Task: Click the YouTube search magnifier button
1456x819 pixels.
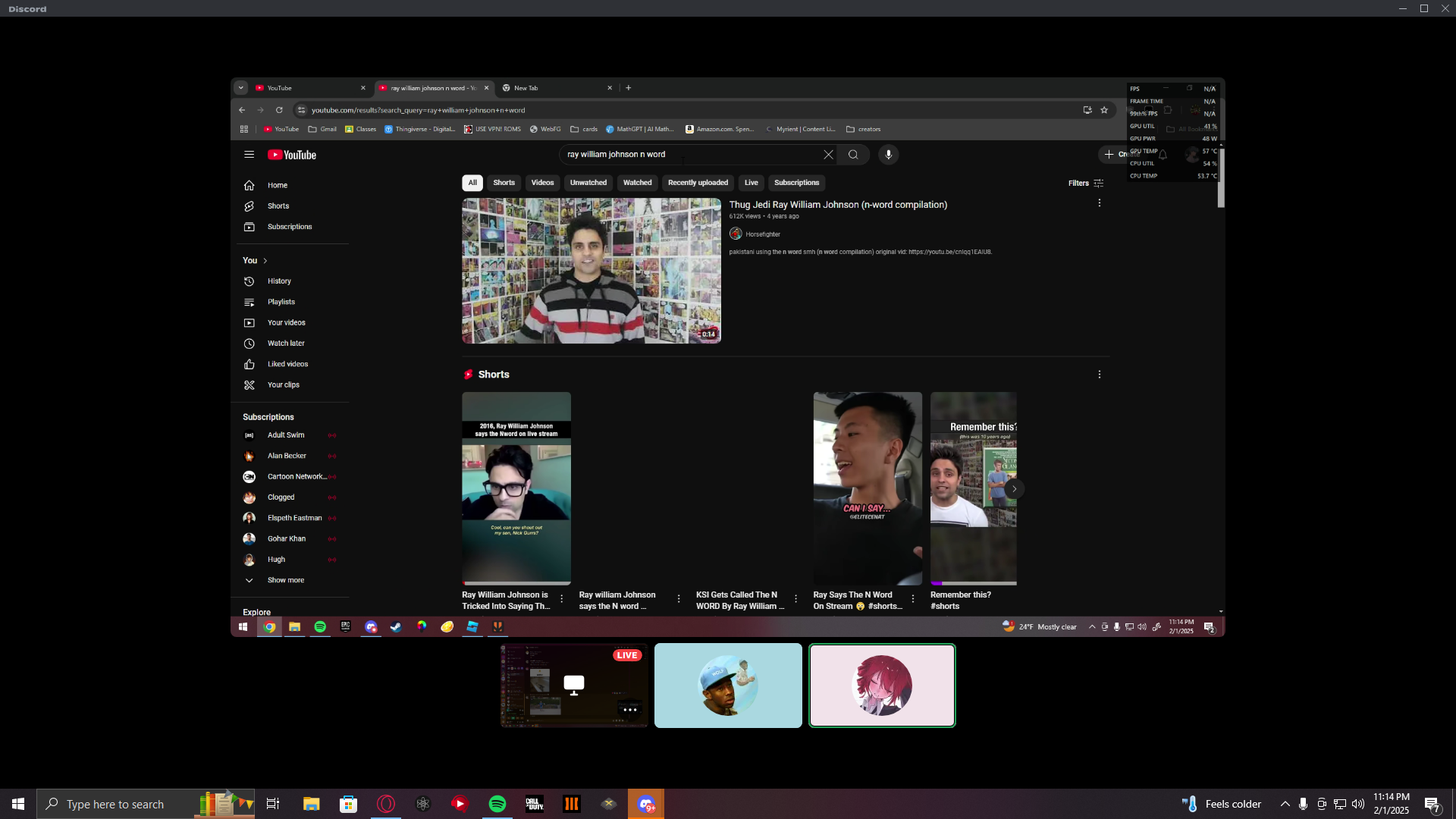Action: tap(853, 155)
